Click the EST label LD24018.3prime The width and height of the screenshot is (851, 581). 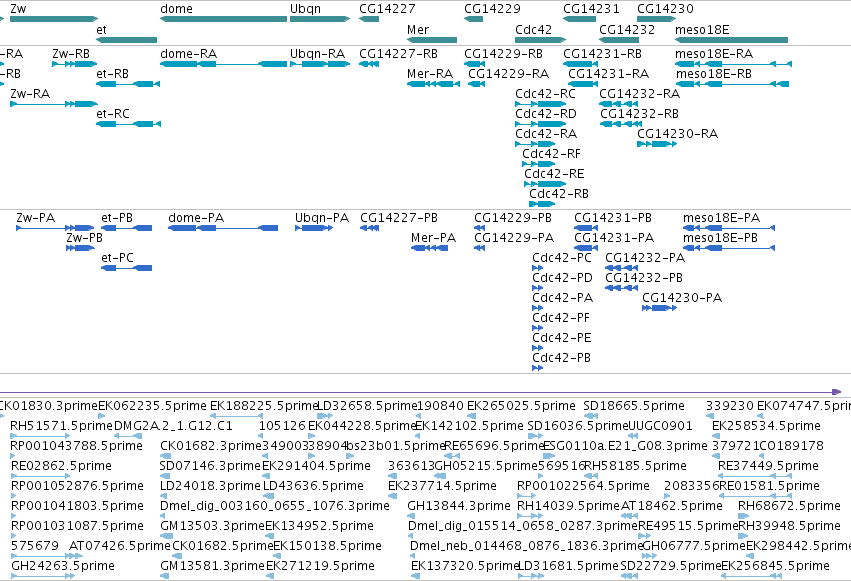click(210, 486)
